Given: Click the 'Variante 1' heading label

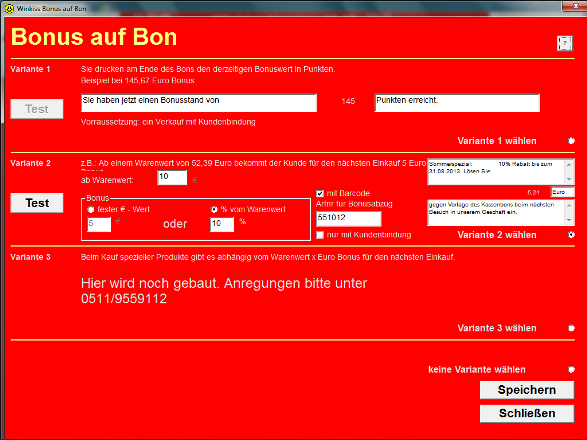Looking at the screenshot, I should pos(30,69).
